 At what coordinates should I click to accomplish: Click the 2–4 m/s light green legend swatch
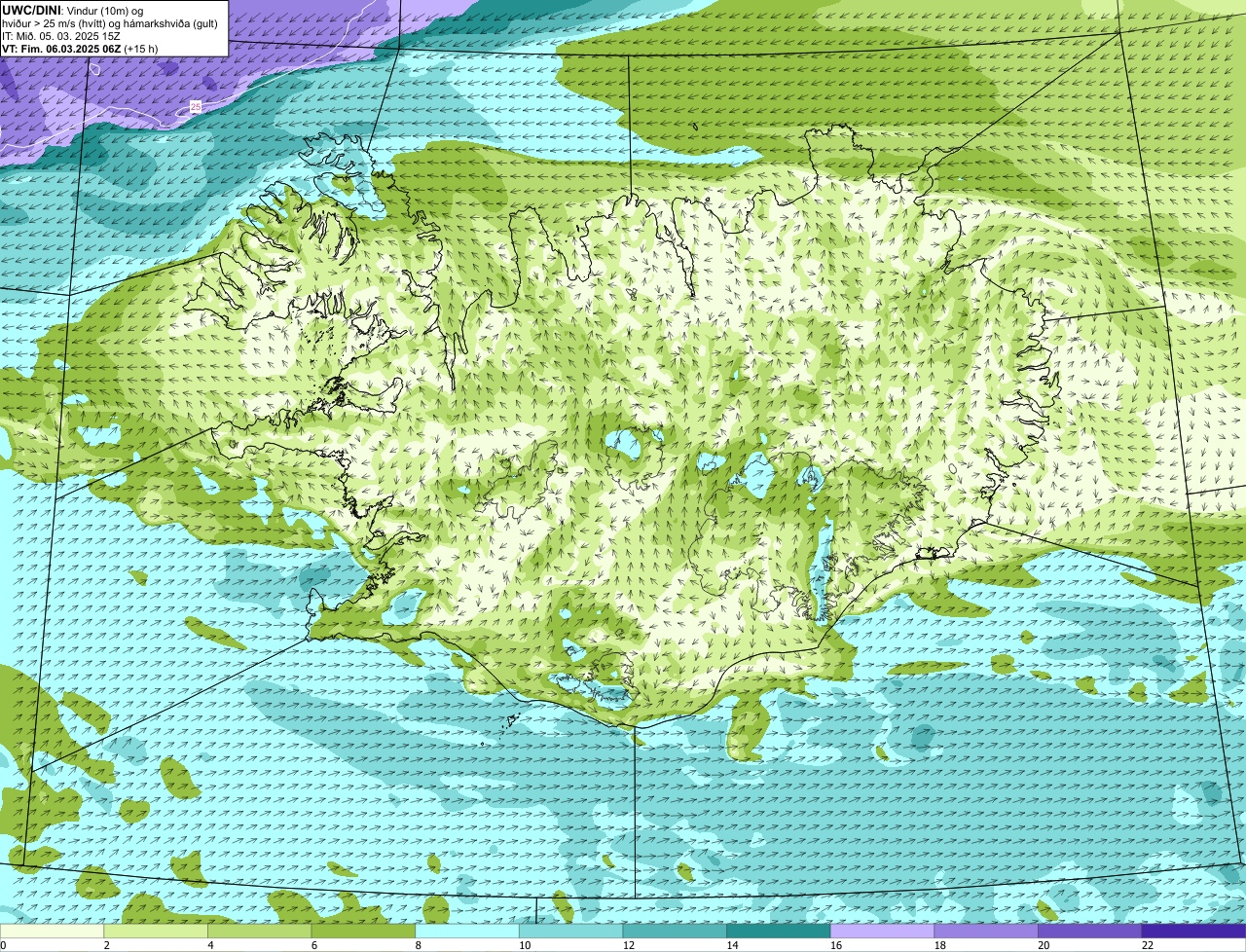click(x=156, y=931)
